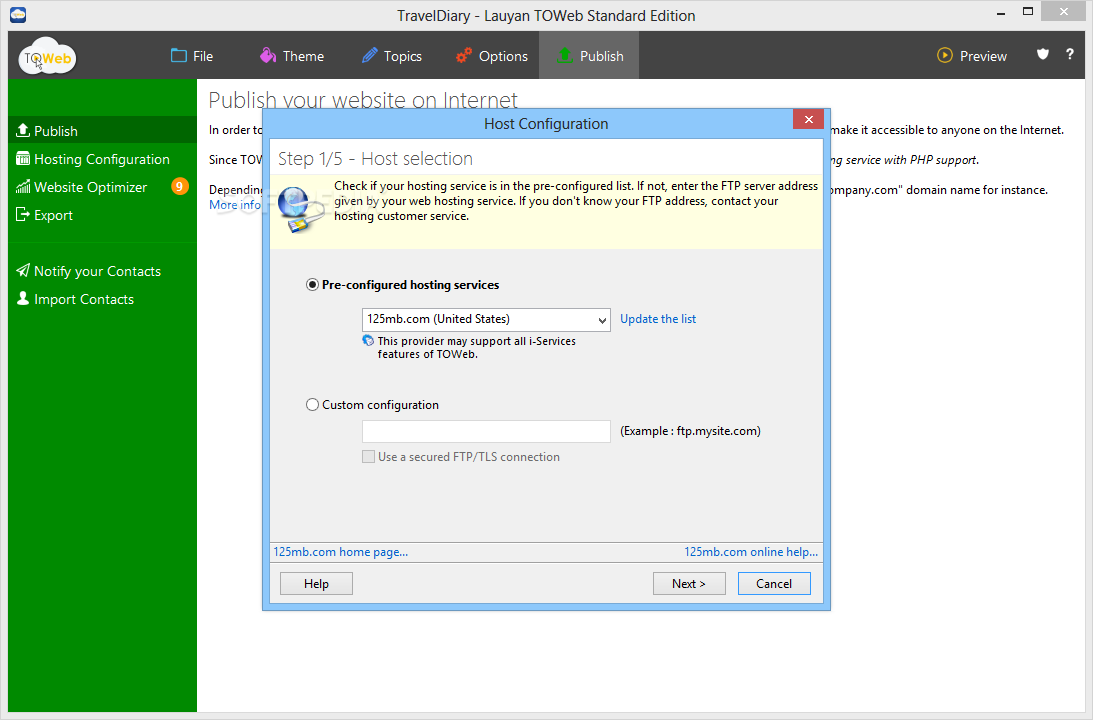Open the File menu

coord(192,56)
